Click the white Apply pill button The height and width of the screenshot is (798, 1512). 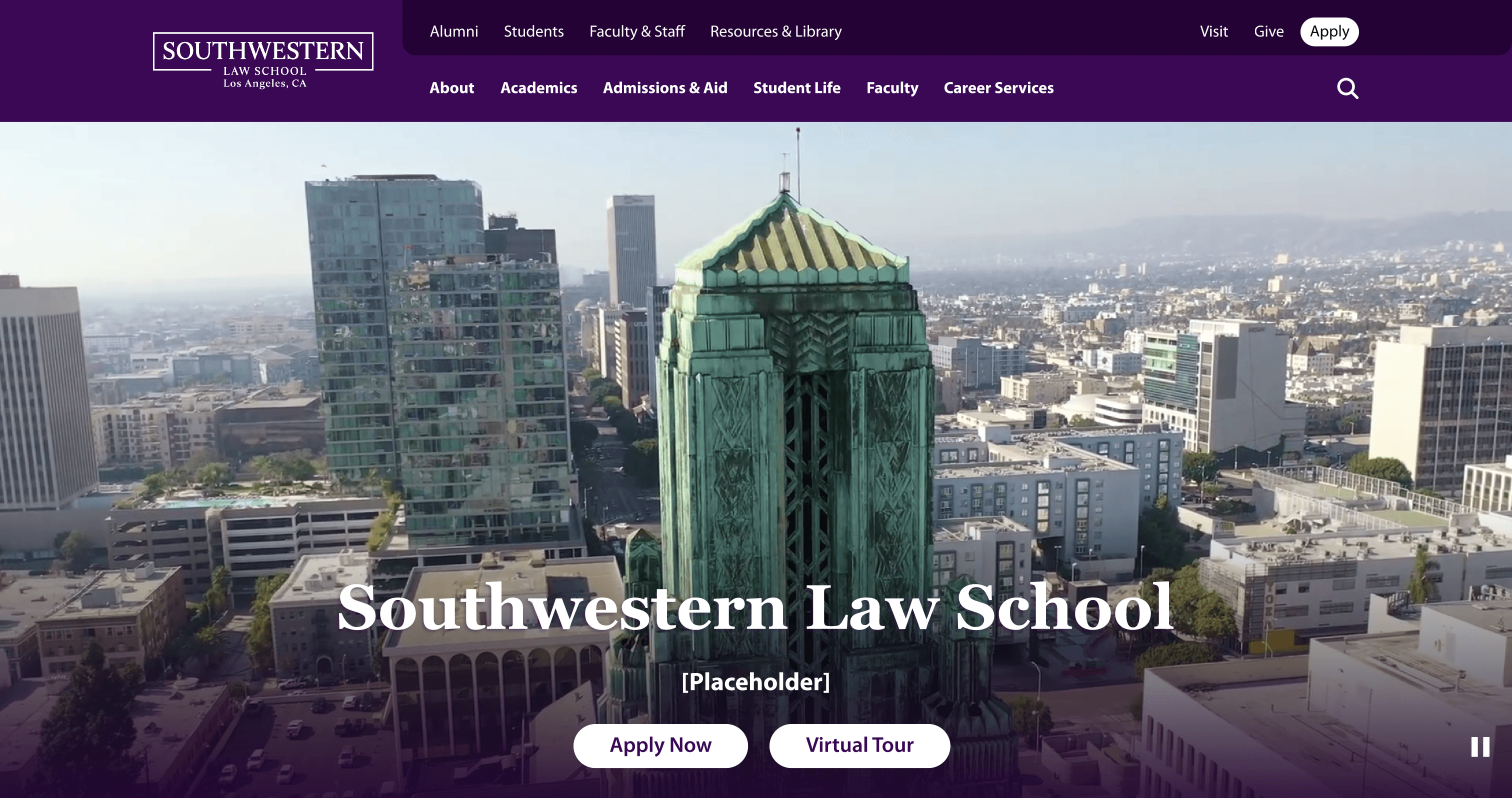[x=1329, y=31]
